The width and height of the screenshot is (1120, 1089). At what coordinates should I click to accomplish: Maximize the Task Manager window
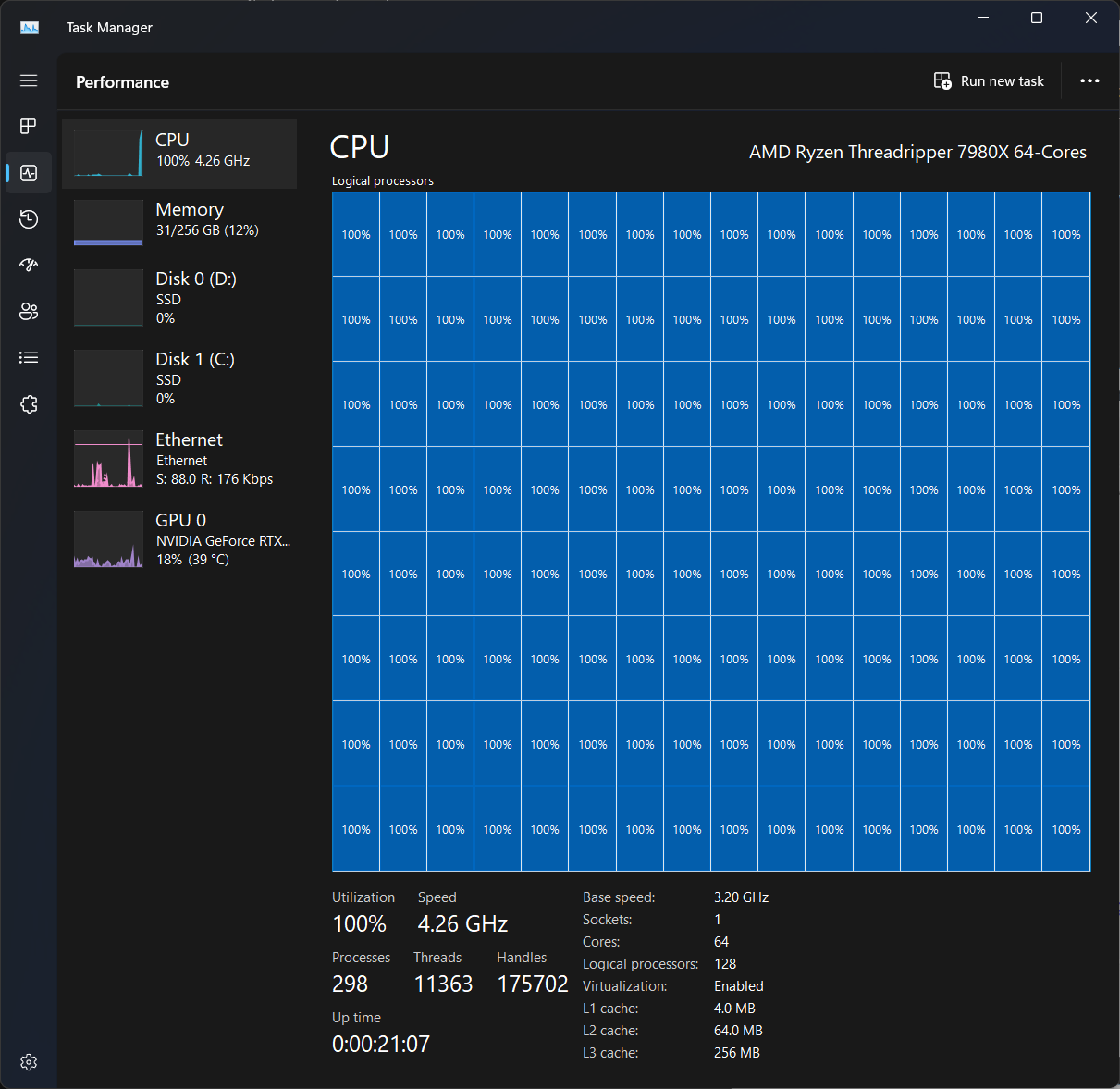coord(1037,18)
